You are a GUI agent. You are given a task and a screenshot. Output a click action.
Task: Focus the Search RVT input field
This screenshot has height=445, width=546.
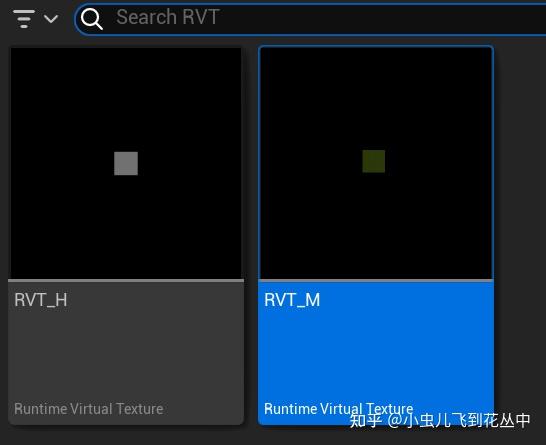(x=310, y=18)
